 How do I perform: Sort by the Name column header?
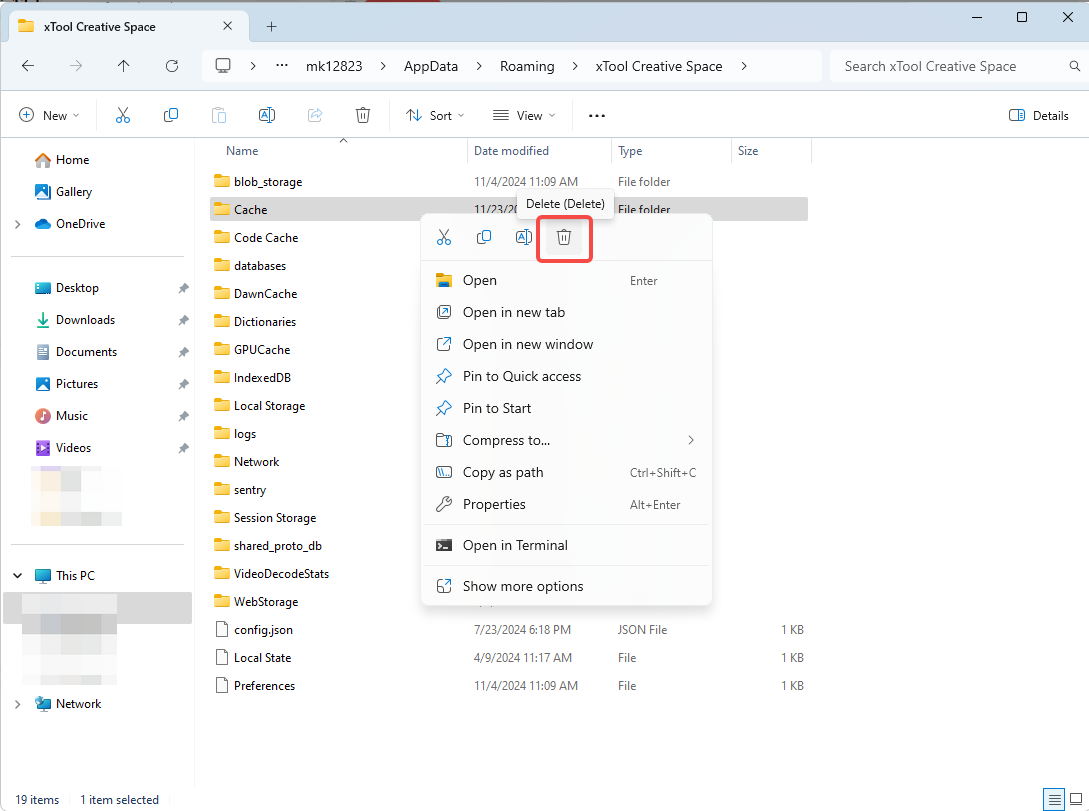click(242, 151)
